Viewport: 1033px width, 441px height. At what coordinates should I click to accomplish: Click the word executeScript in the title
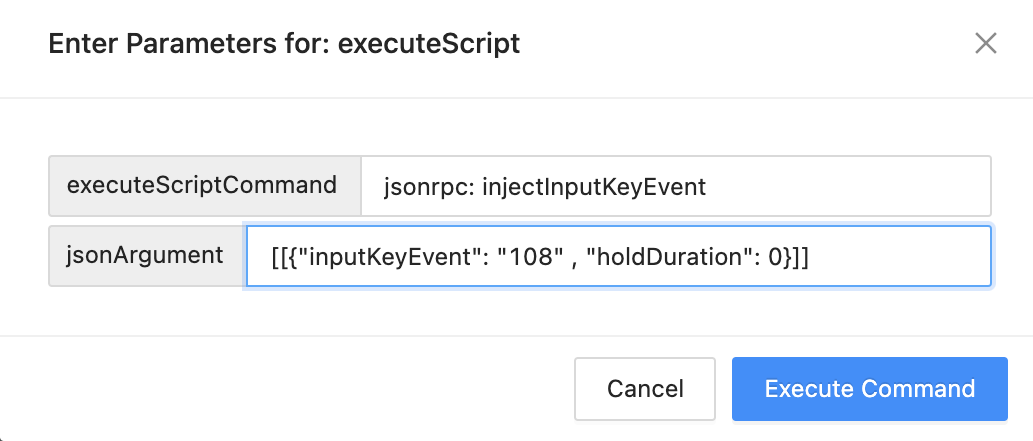pyautogui.click(x=429, y=44)
